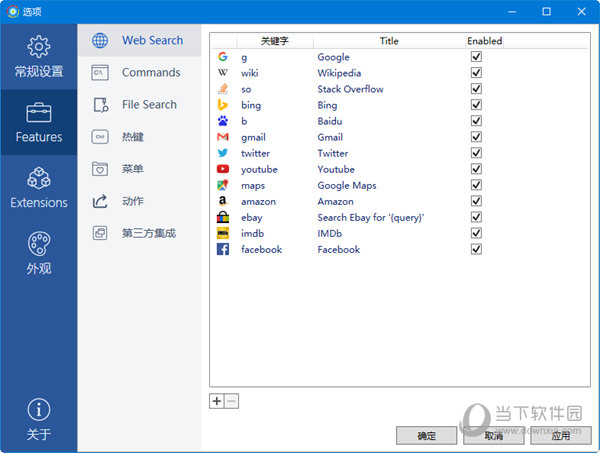Viewport: 600px width, 453px height.
Task: Click the YouTube icon in list
Action: 223,169
